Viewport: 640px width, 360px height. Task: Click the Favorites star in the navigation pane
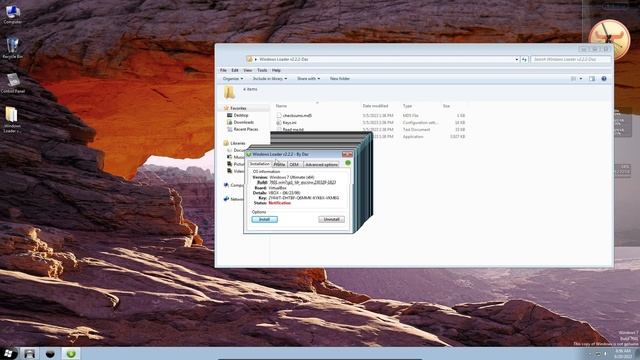pyautogui.click(x=226, y=108)
